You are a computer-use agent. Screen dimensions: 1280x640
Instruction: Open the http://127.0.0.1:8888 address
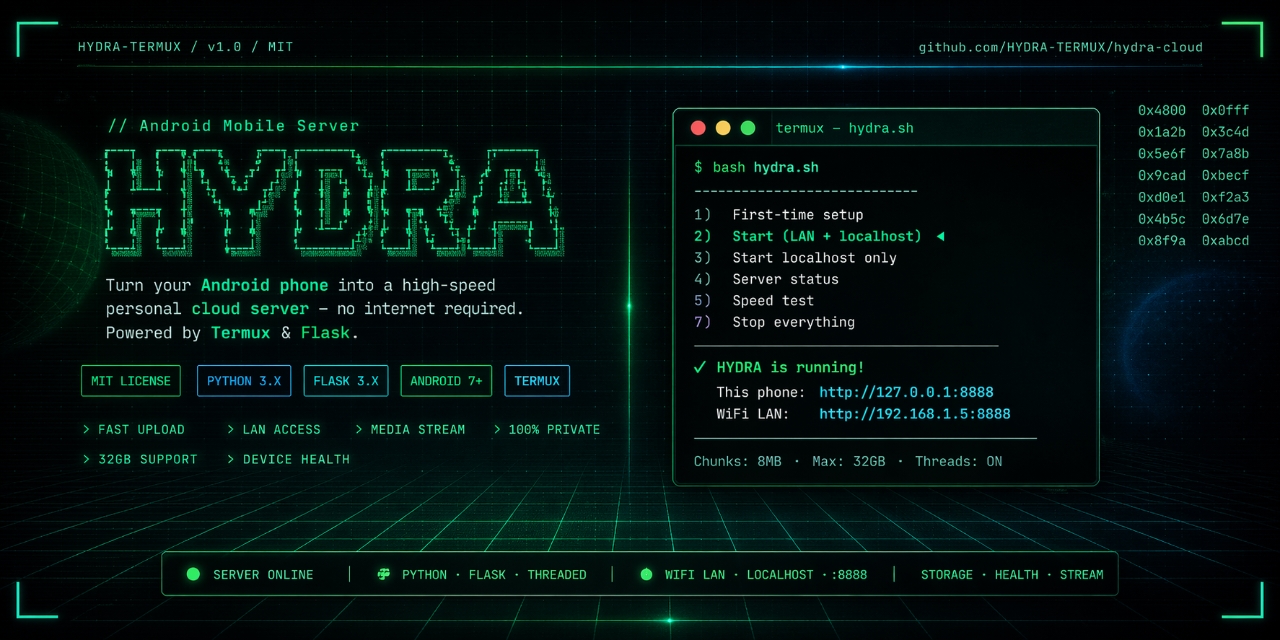coord(906,392)
